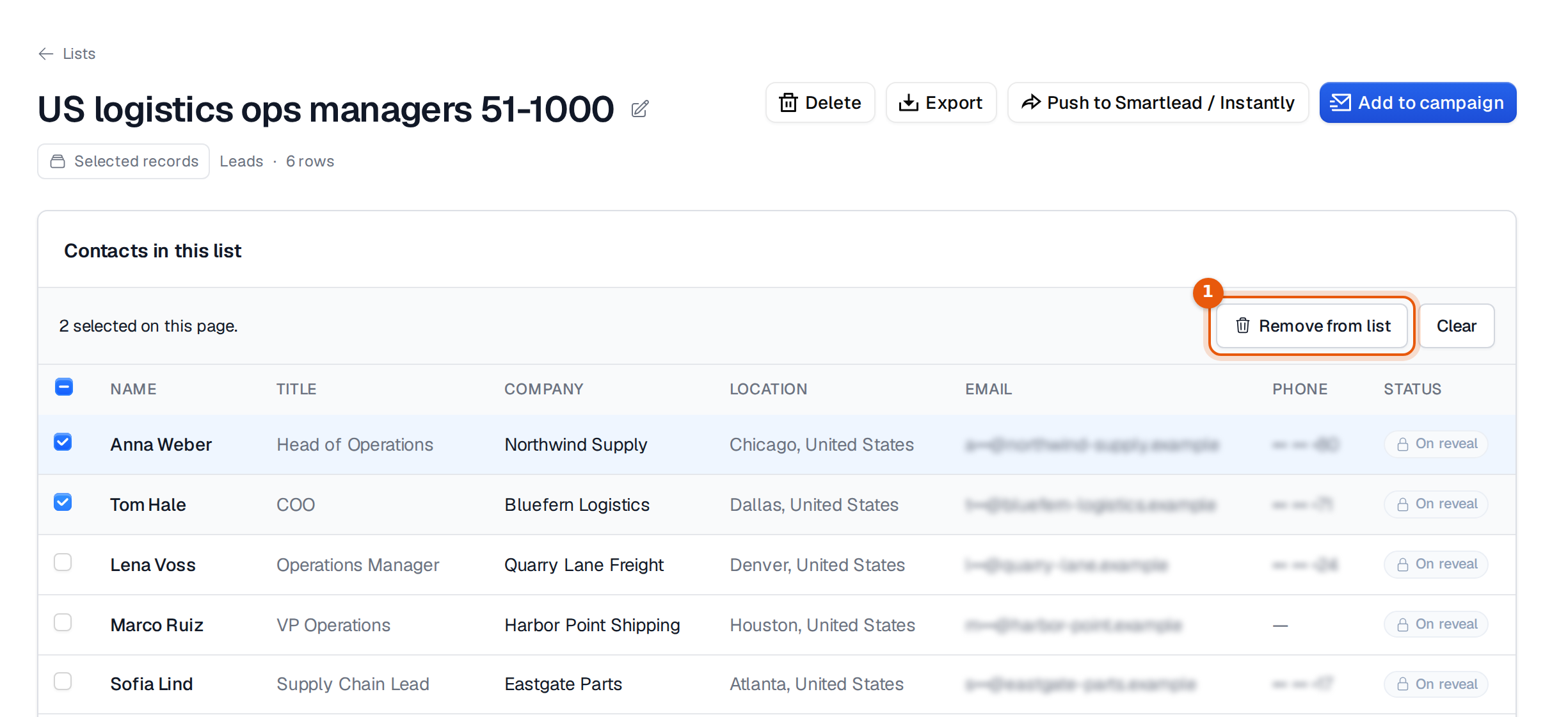Select Bluefern Logistics company cell

577,505
